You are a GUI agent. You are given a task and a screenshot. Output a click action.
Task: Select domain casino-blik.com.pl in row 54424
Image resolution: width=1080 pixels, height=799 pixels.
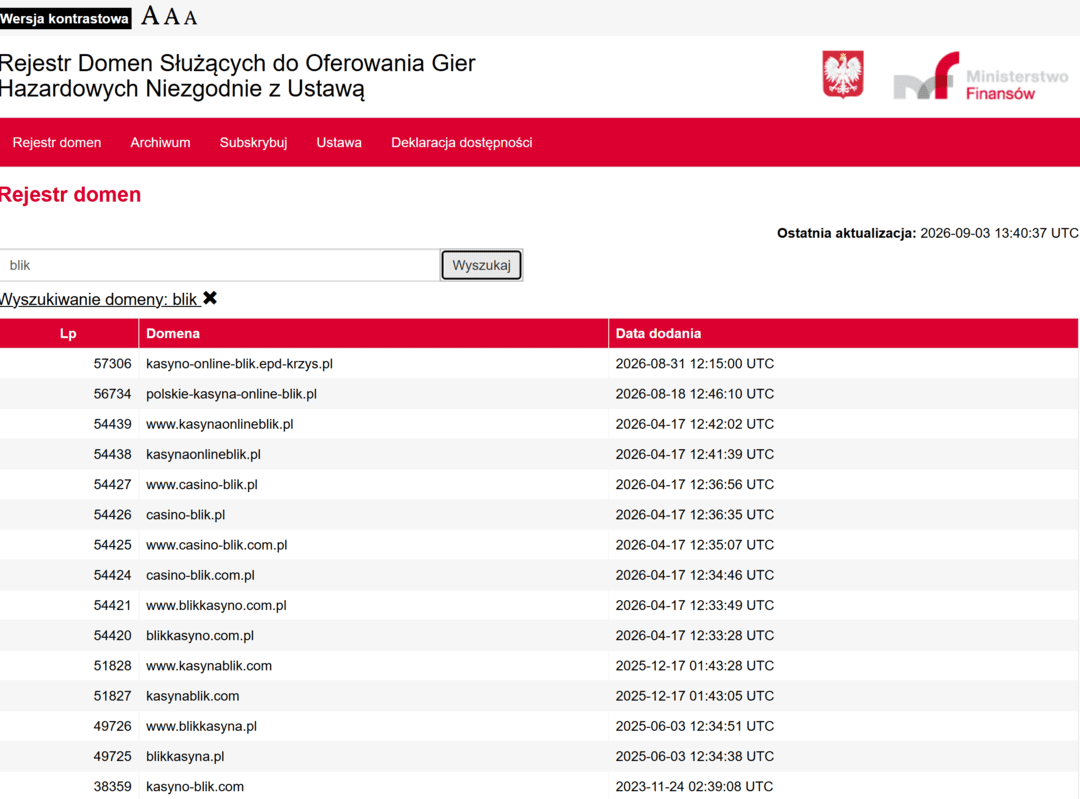tap(200, 575)
